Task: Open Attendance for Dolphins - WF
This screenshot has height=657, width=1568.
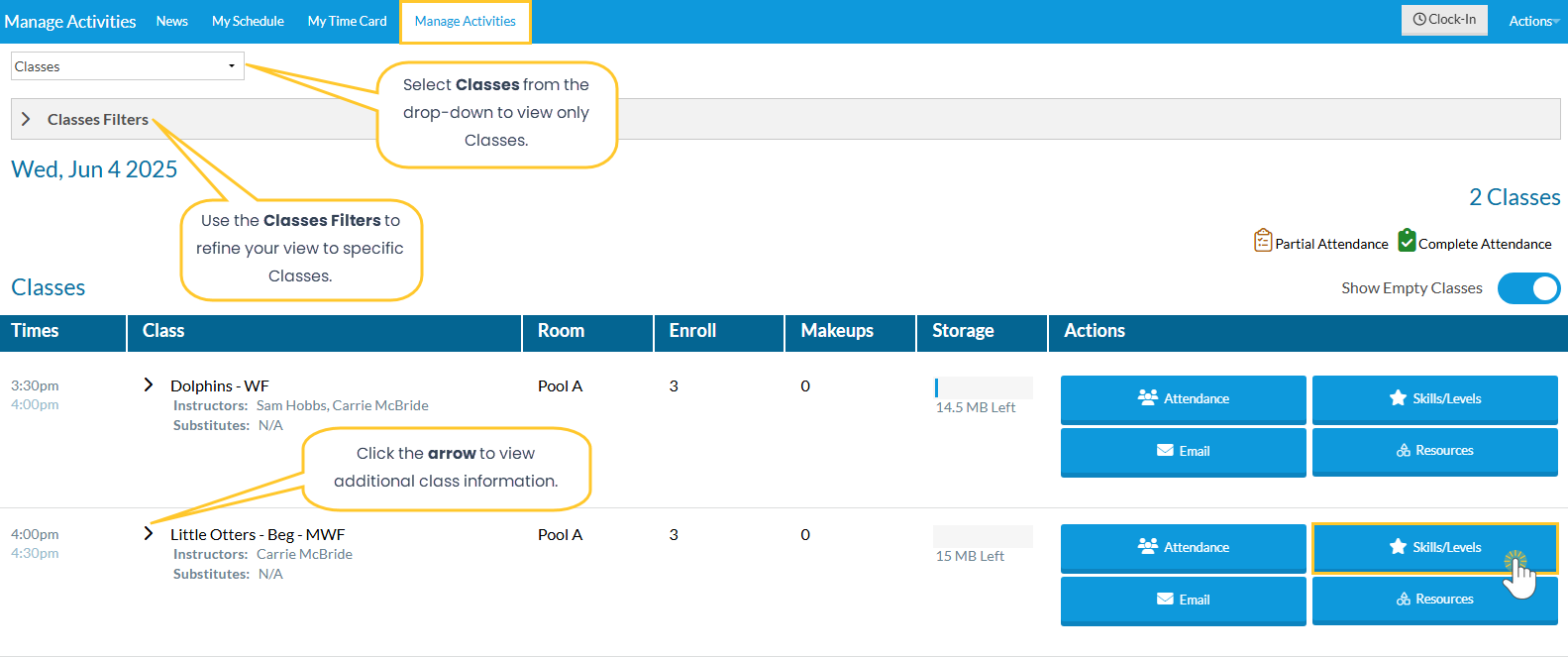Action: coord(1184,399)
